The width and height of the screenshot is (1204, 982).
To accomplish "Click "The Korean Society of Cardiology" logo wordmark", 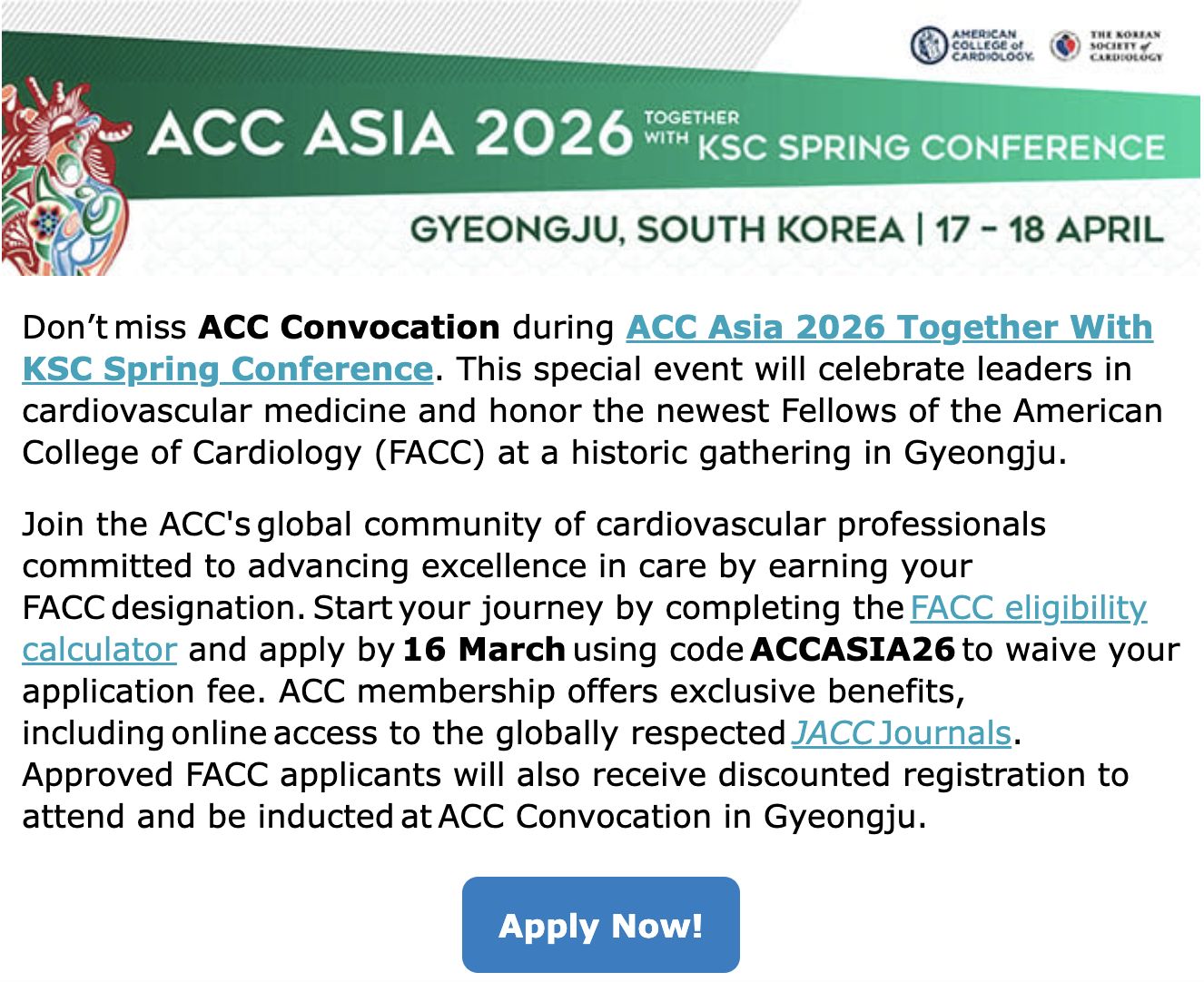I will click(x=1125, y=45).
